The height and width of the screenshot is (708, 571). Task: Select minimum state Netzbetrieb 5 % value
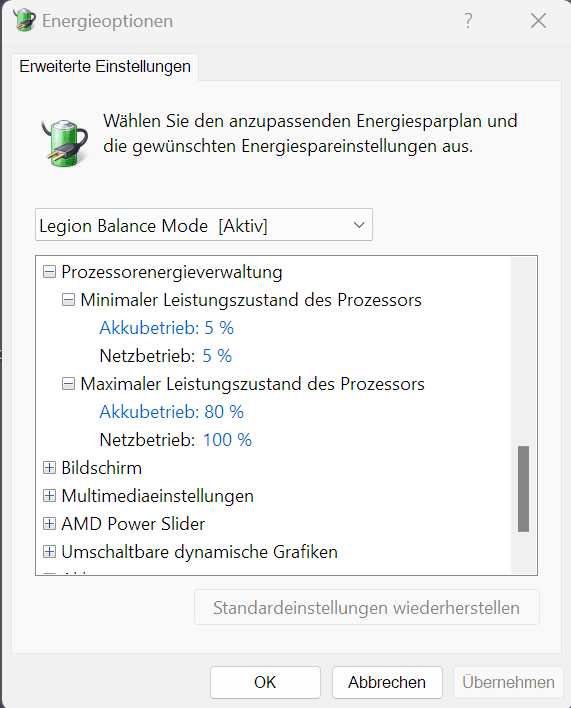(x=217, y=356)
